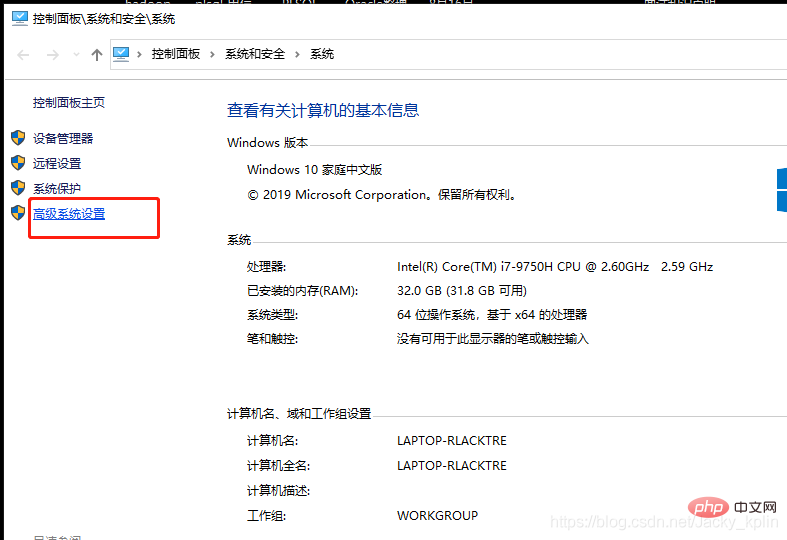The image size is (787, 540).
Task: Click the back arrow navigation button
Action: click(23, 55)
